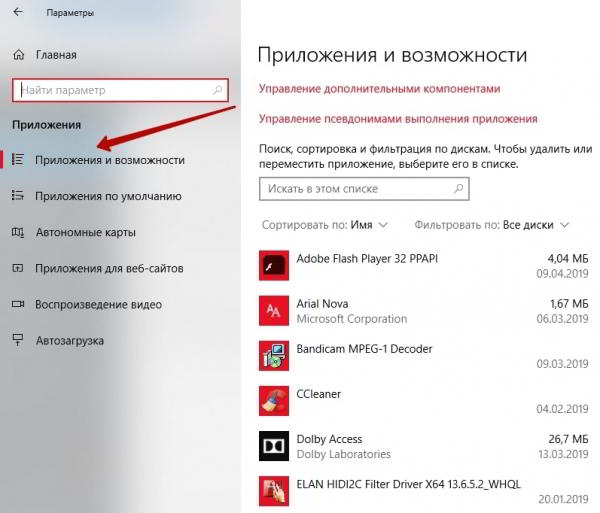Select Приложения и возможности in sidebar
600x513 pixels.
[110, 160]
